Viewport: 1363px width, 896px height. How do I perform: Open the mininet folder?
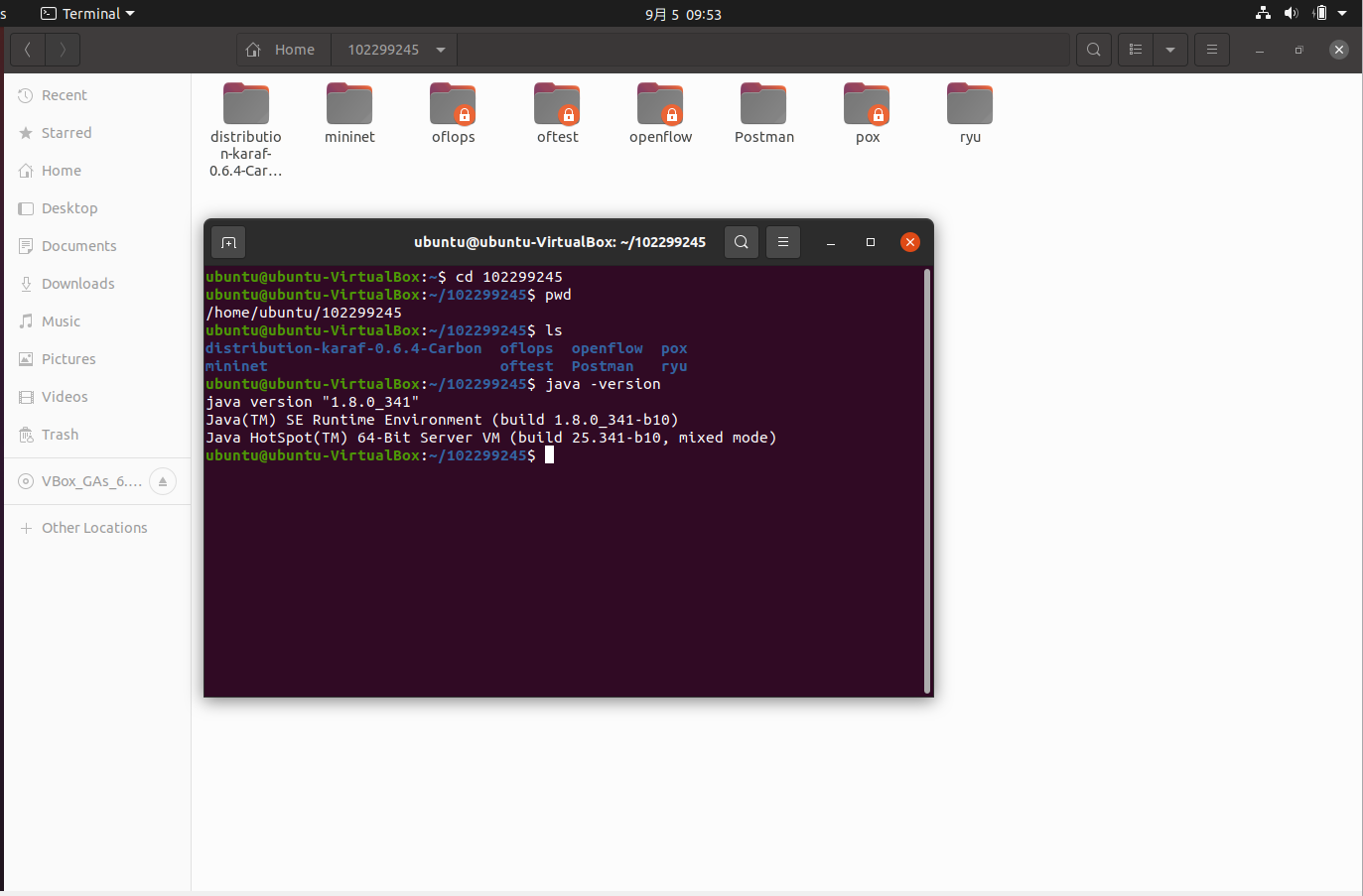pos(349,113)
